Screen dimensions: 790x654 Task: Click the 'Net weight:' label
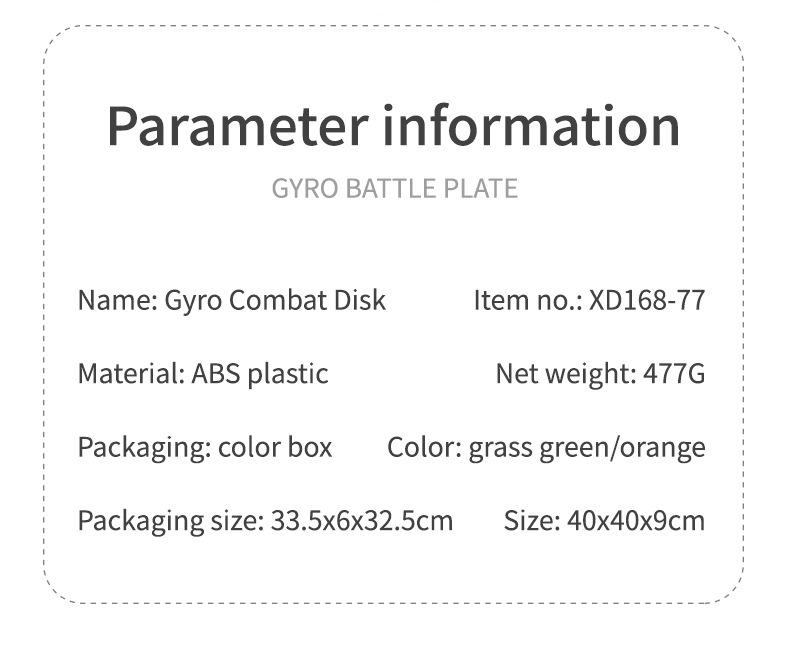565,374
